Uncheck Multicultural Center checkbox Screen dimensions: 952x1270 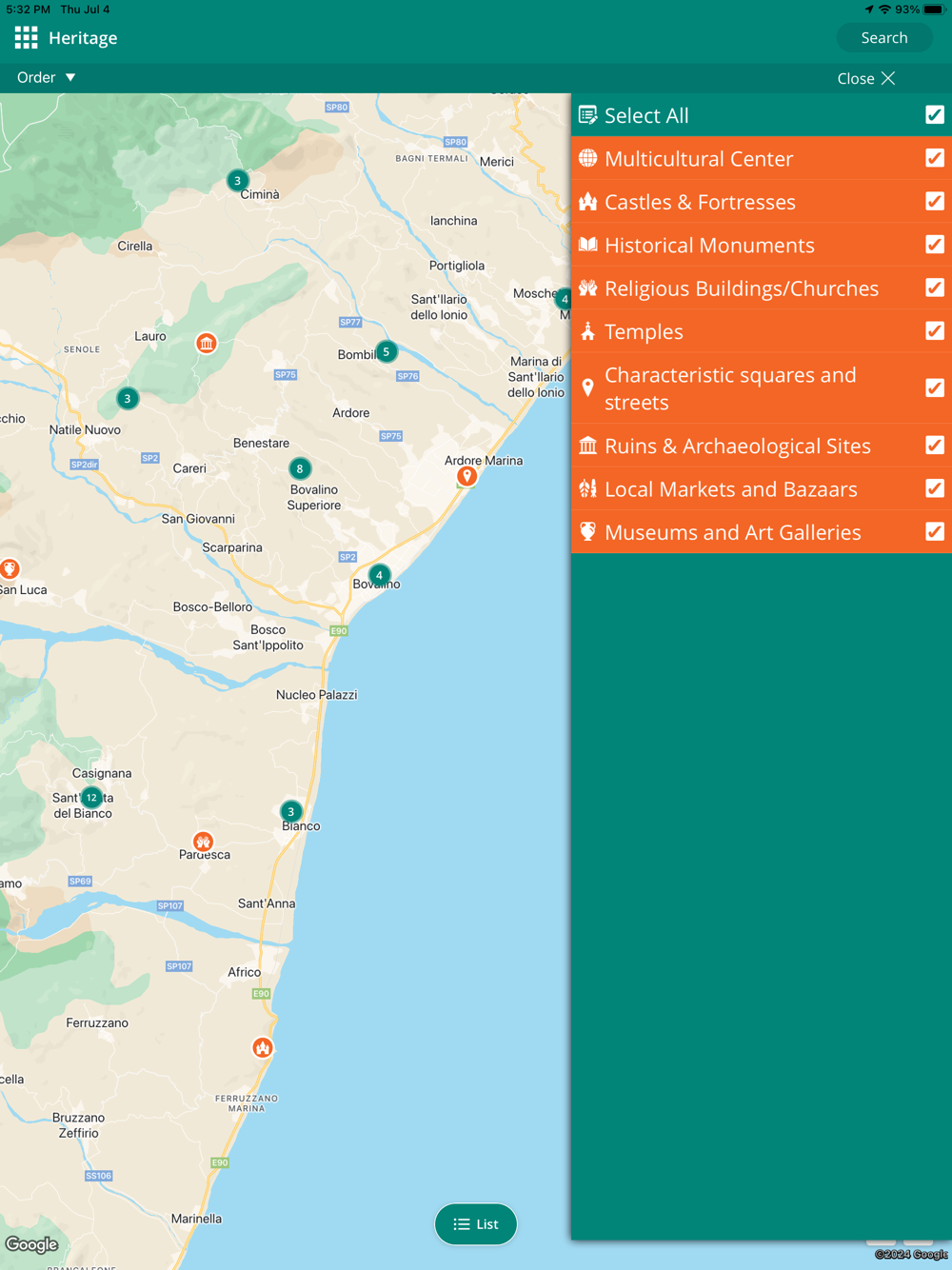coord(935,158)
